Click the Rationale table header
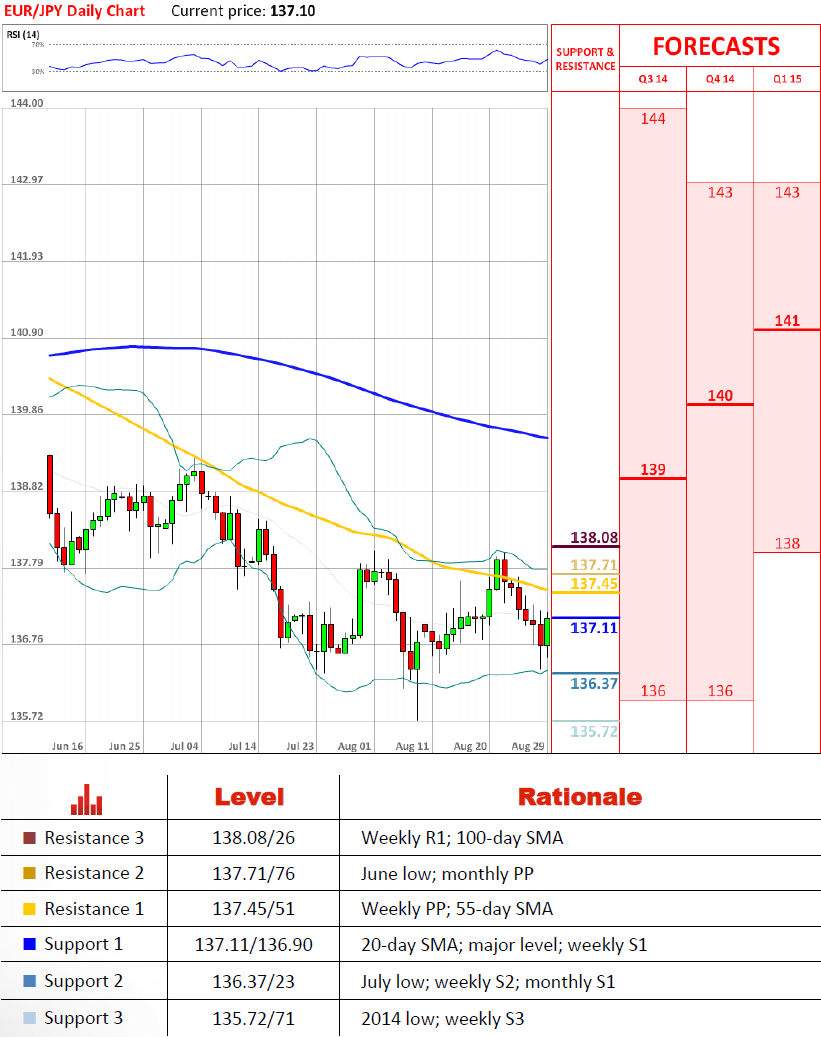Screen dimensions: 821x1037 (x=580, y=797)
